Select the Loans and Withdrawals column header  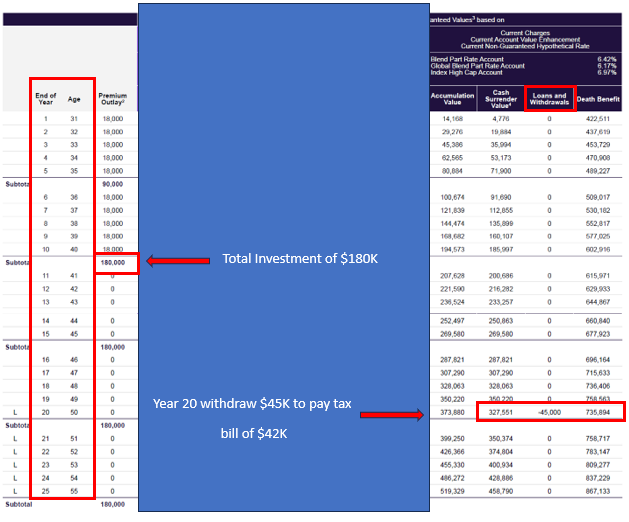tap(549, 99)
